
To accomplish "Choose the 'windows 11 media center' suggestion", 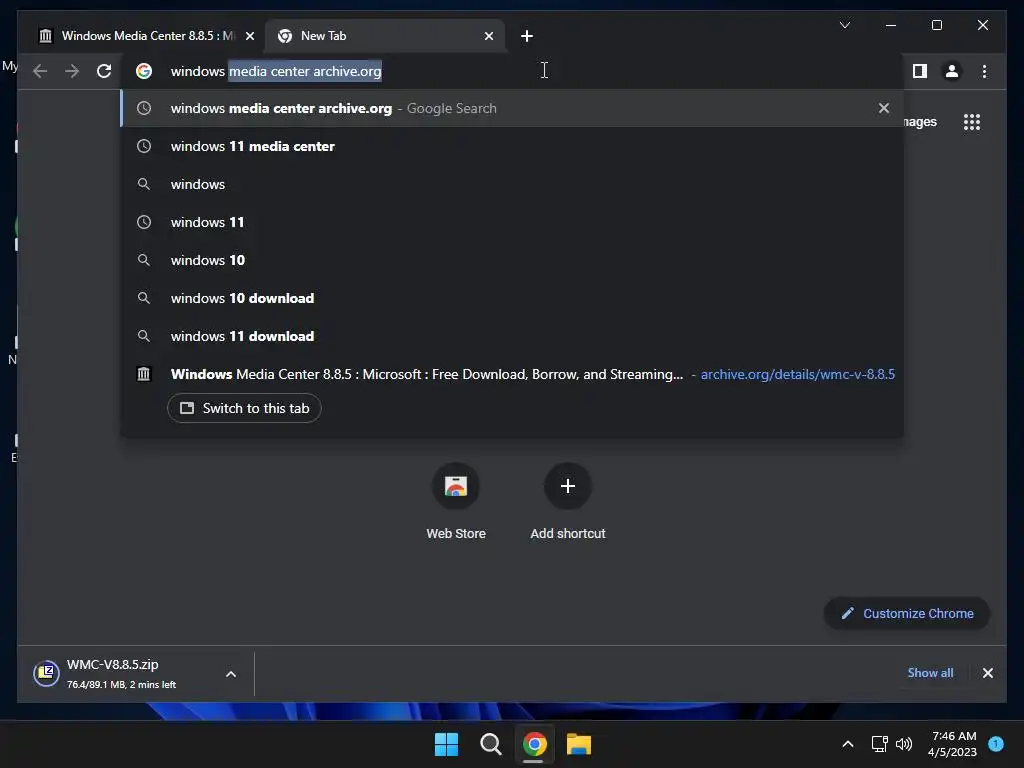I will point(512,146).
